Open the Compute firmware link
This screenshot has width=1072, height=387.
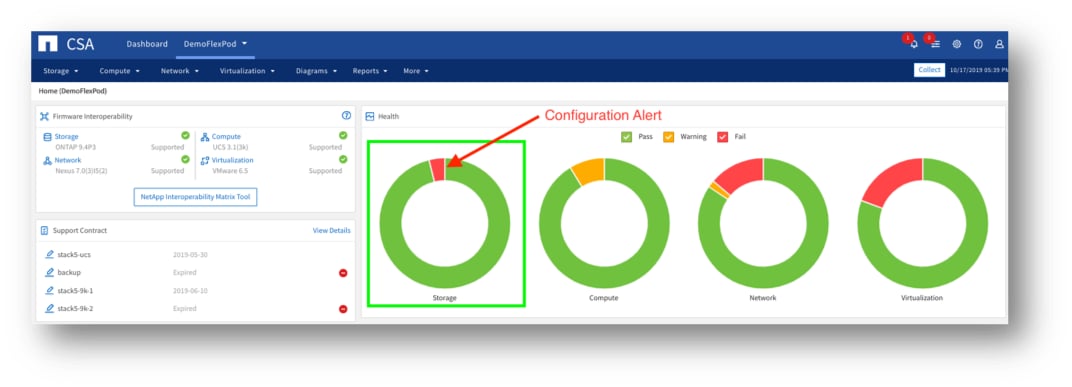226,137
